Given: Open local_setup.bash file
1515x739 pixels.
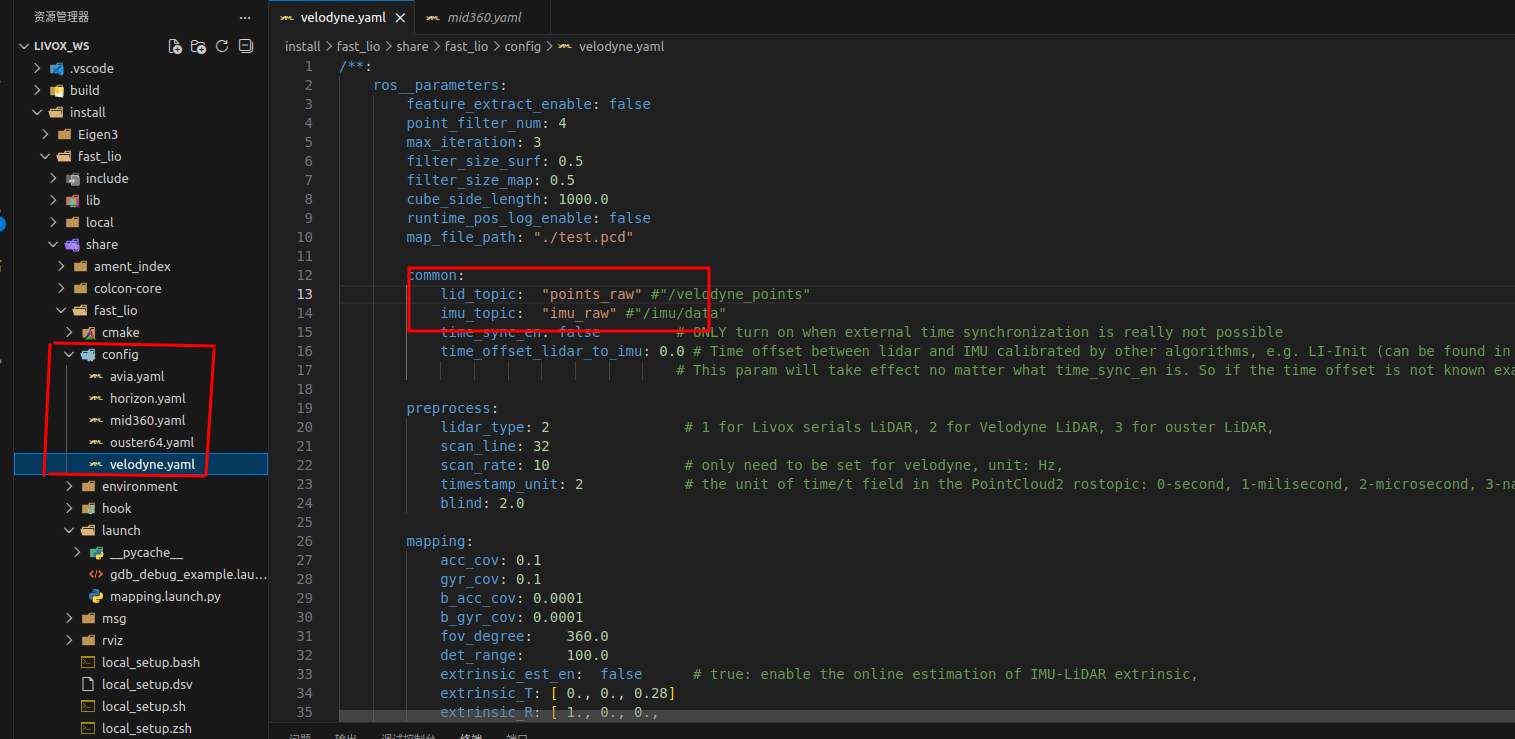Looking at the screenshot, I should (x=151, y=662).
